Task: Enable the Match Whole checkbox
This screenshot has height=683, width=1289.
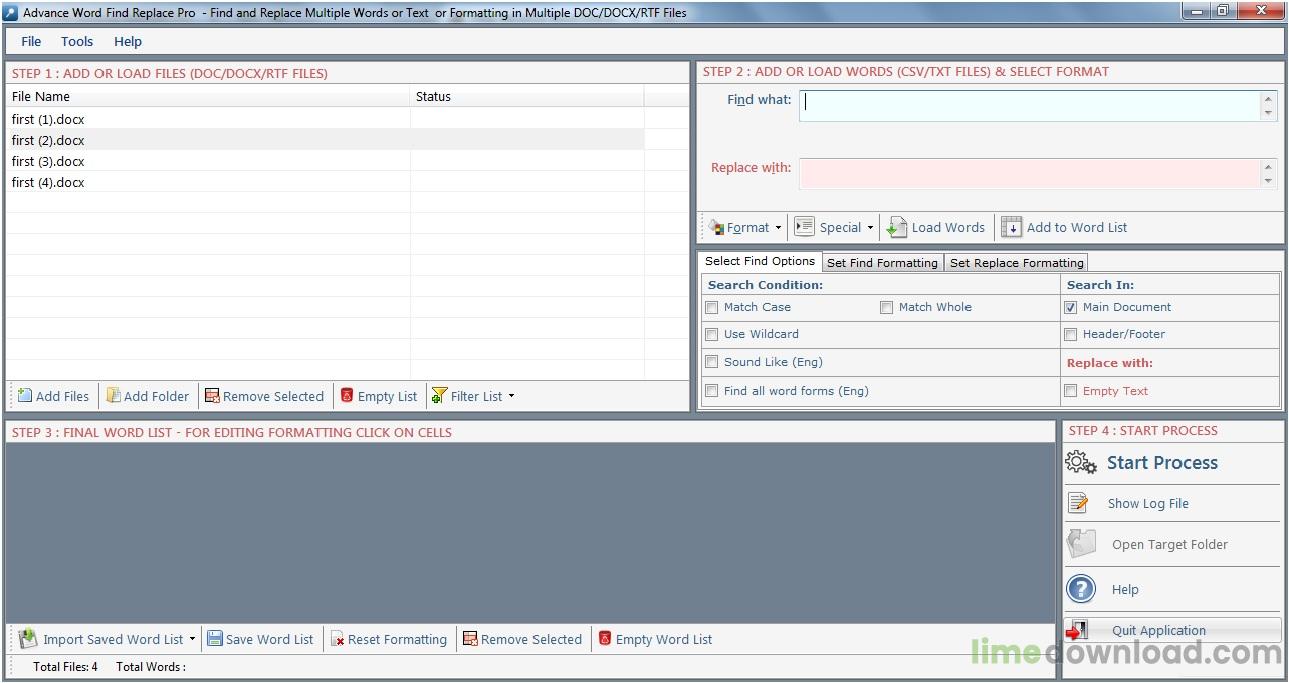Action: [x=886, y=307]
